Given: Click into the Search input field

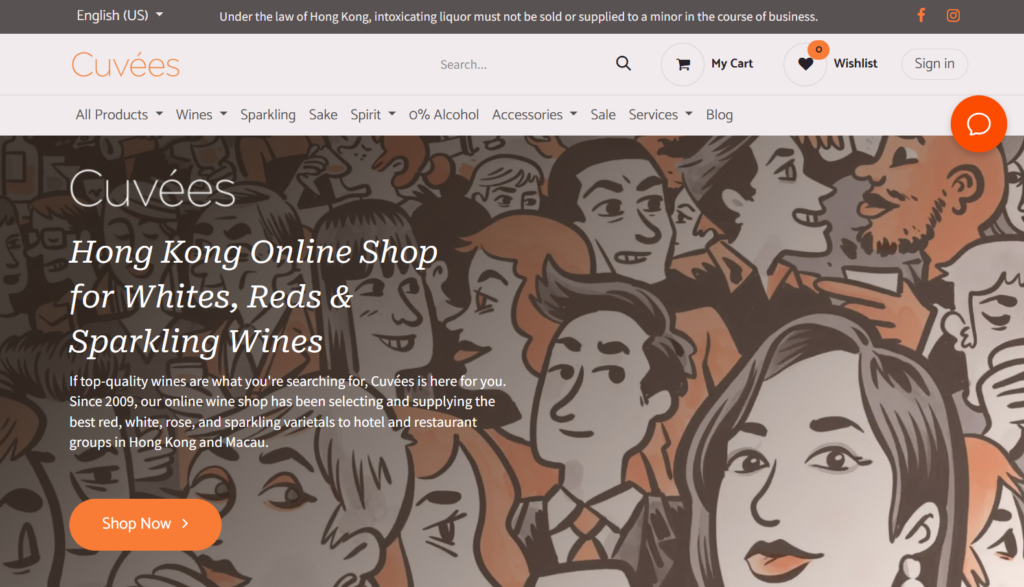Looking at the screenshot, I should pyautogui.click(x=522, y=64).
